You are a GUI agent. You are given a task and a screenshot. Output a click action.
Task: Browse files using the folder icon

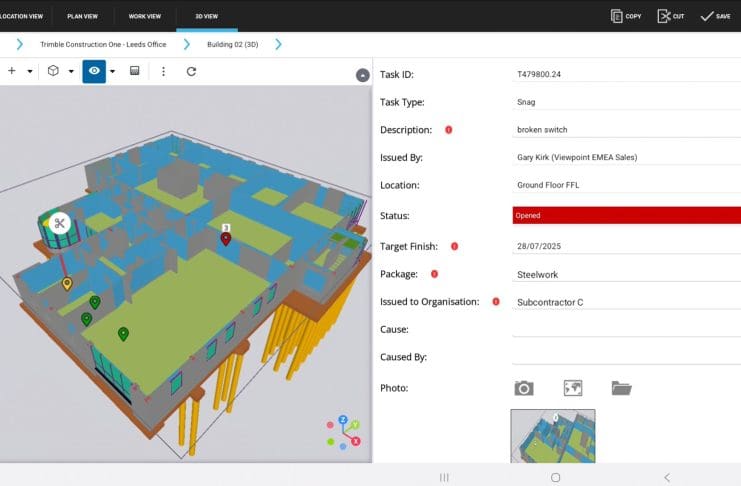coord(622,388)
